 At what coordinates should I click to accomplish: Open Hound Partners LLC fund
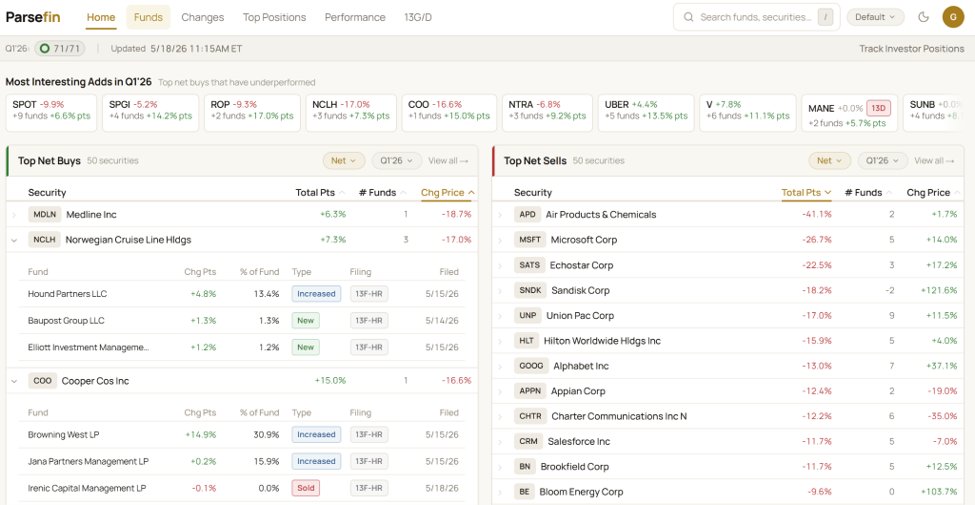(67, 294)
